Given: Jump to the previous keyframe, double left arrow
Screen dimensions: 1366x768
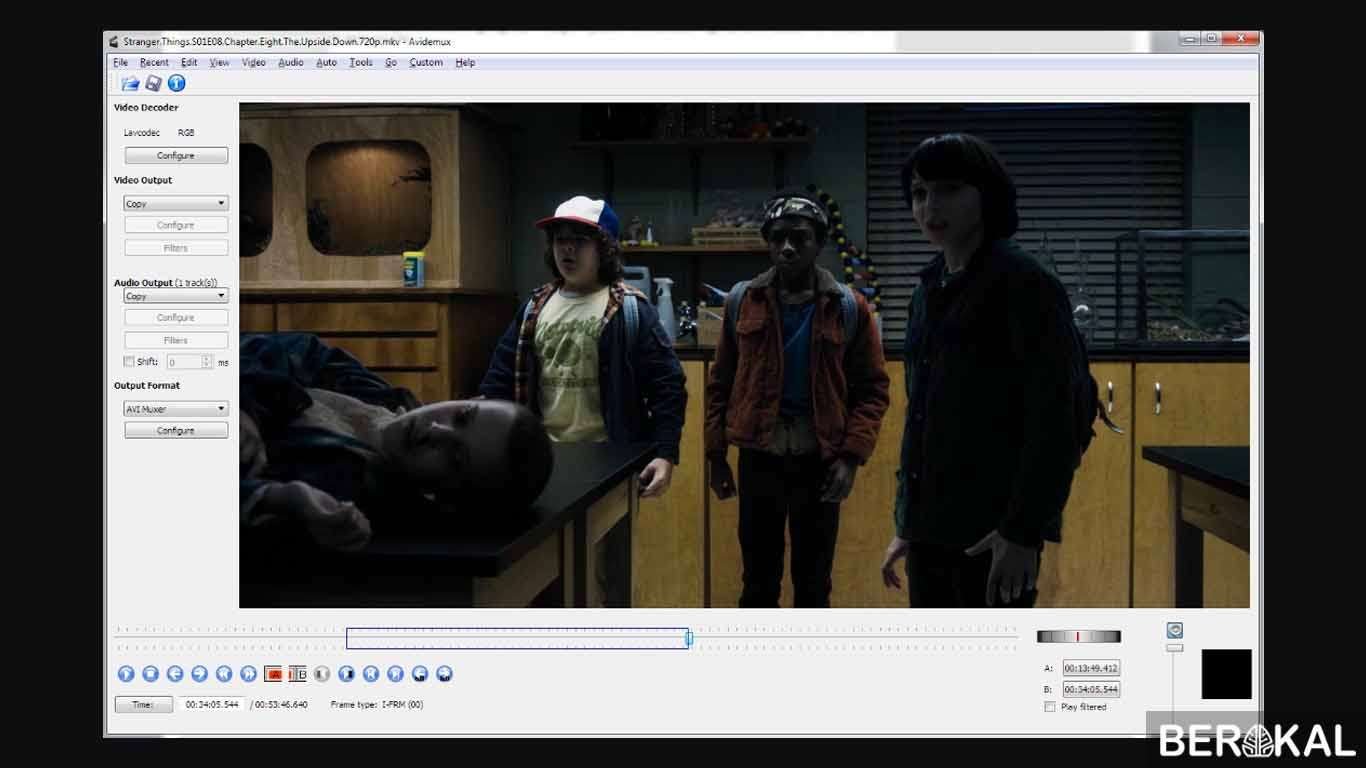Looking at the screenshot, I should point(224,674).
